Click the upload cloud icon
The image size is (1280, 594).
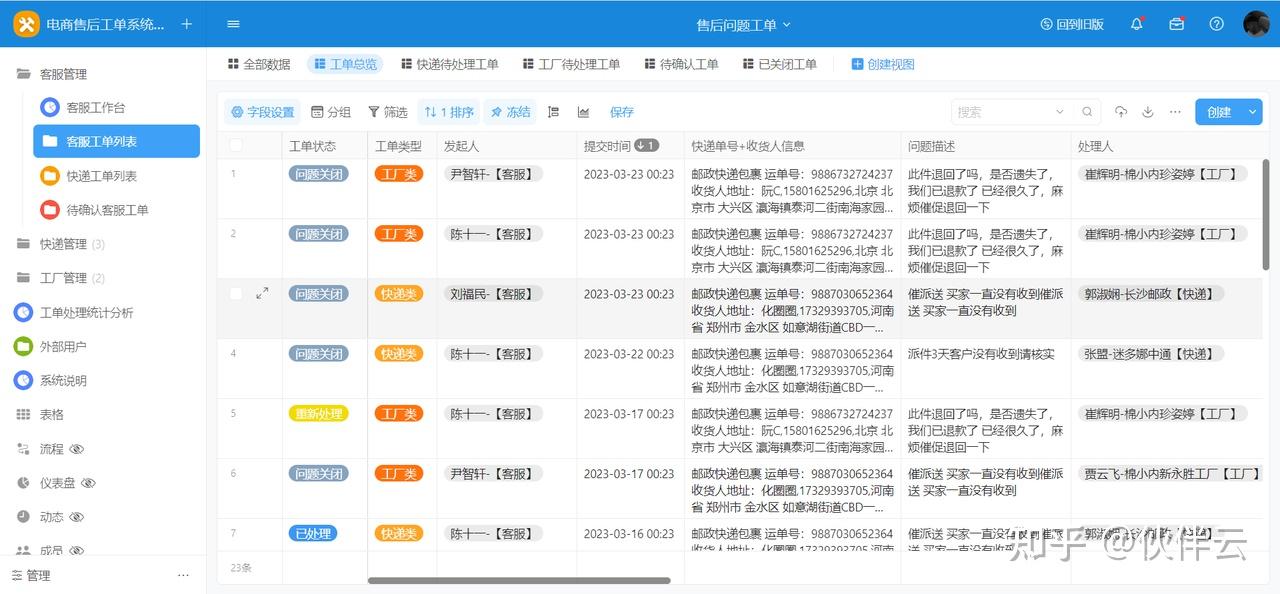point(1121,112)
